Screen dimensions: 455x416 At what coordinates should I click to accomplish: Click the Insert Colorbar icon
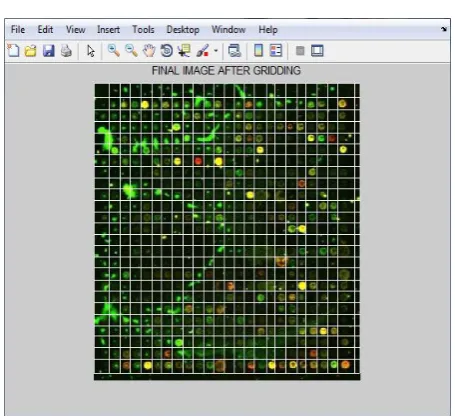pos(258,51)
